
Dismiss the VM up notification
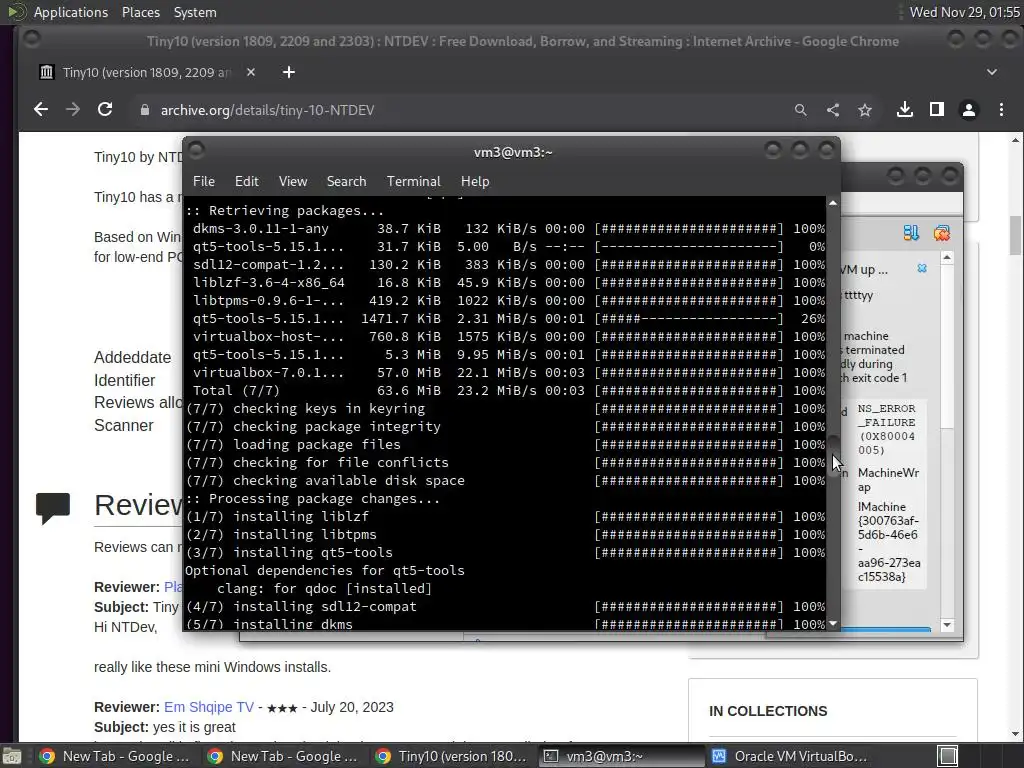coord(922,268)
